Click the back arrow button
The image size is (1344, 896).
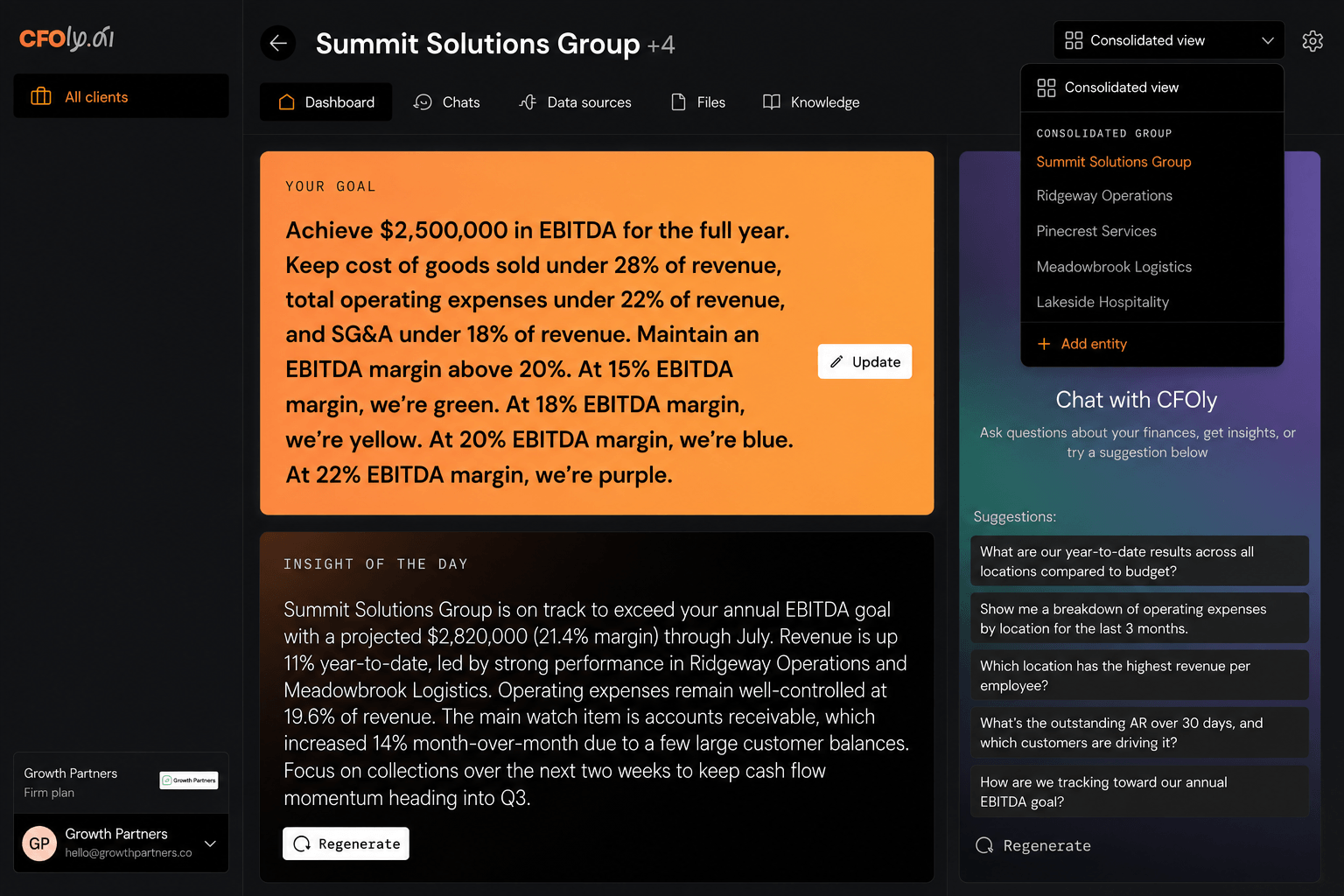(x=278, y=43)
